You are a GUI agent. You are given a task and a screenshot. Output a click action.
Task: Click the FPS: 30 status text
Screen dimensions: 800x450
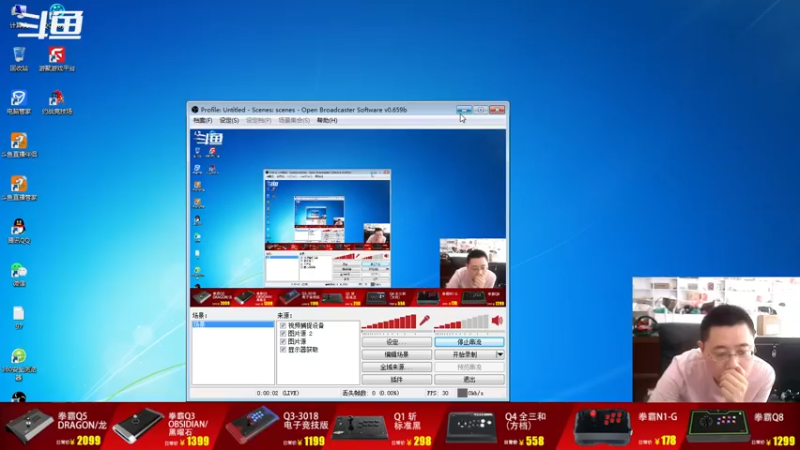(438, 393)
